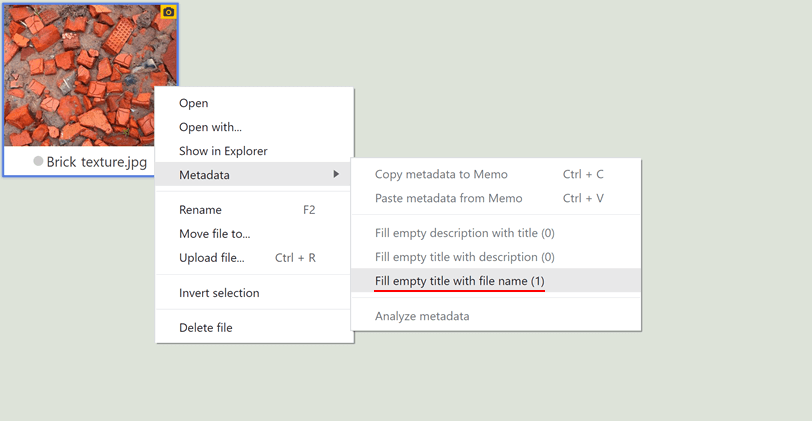Select Rename in the context menu
This screenshot has height=421, width=812.
[254, 210]
